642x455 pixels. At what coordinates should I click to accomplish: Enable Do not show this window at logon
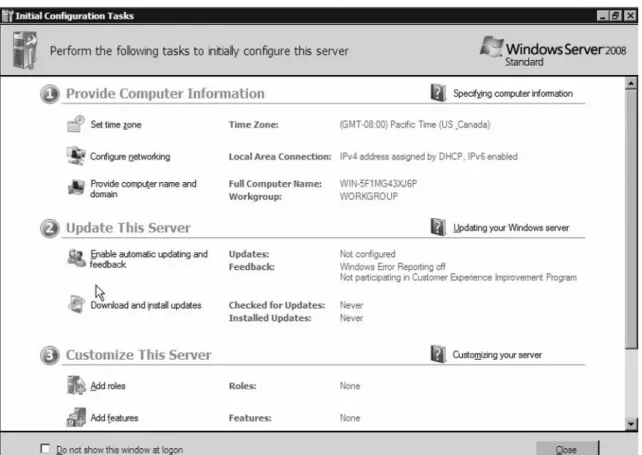(x=45, y=448)
